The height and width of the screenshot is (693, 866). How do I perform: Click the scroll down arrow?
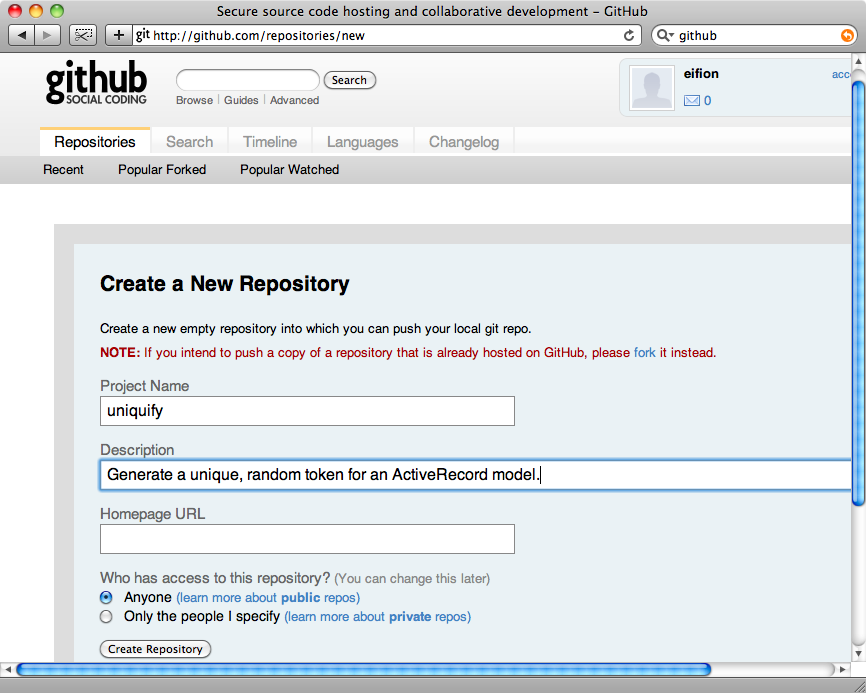pyautogui.click(x=858, y=654)
